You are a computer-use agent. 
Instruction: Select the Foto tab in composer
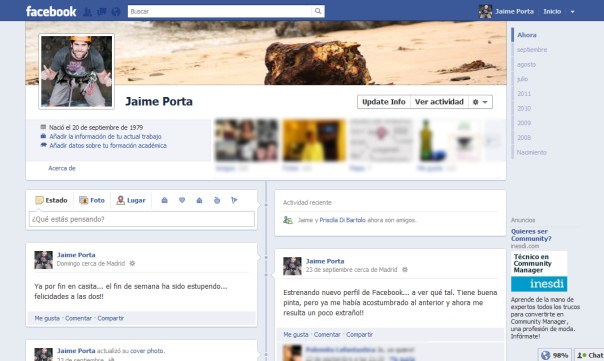[x=92, y=200]
